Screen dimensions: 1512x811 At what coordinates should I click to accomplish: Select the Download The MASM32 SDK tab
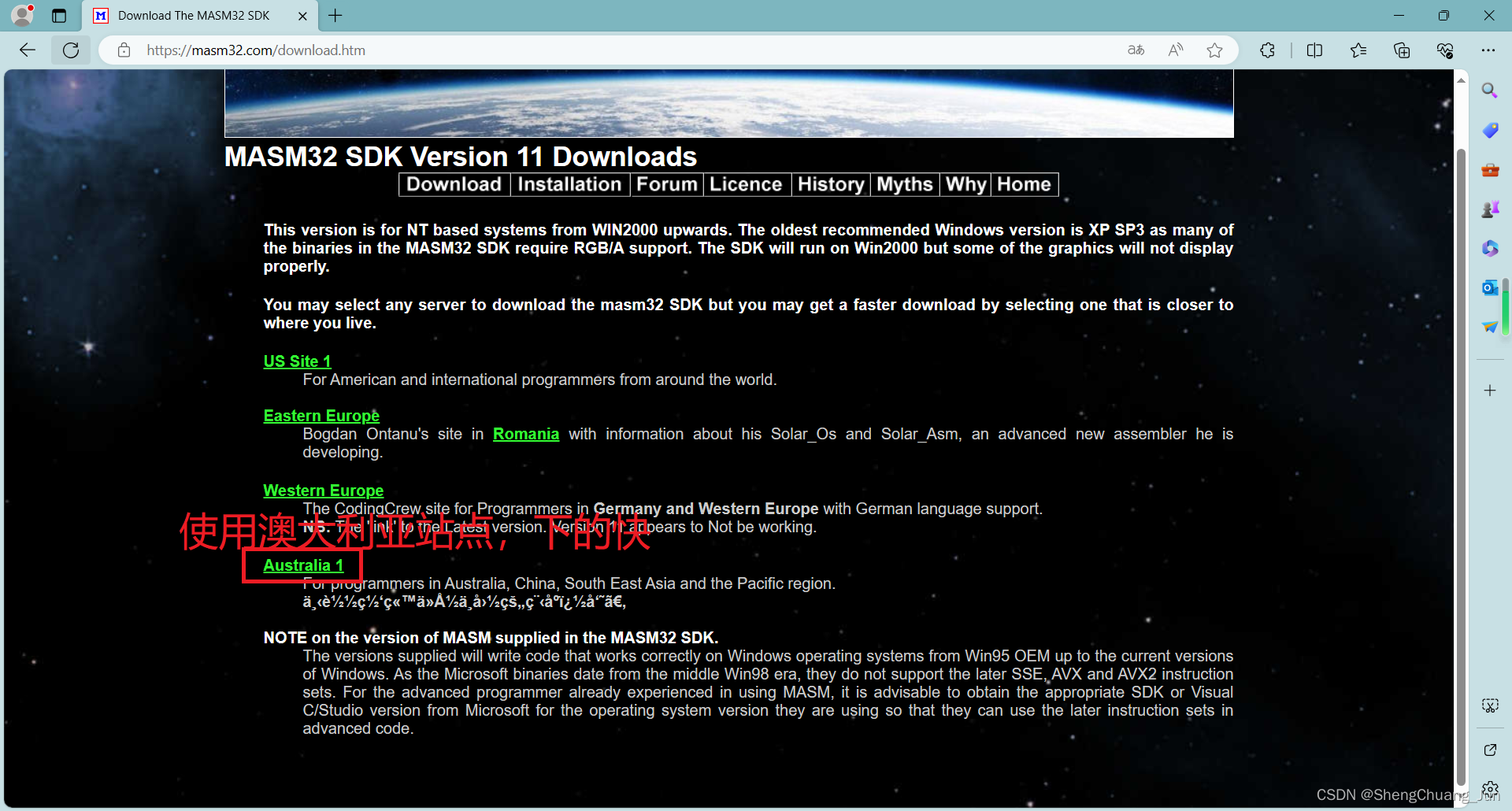(x=201, y=16)
